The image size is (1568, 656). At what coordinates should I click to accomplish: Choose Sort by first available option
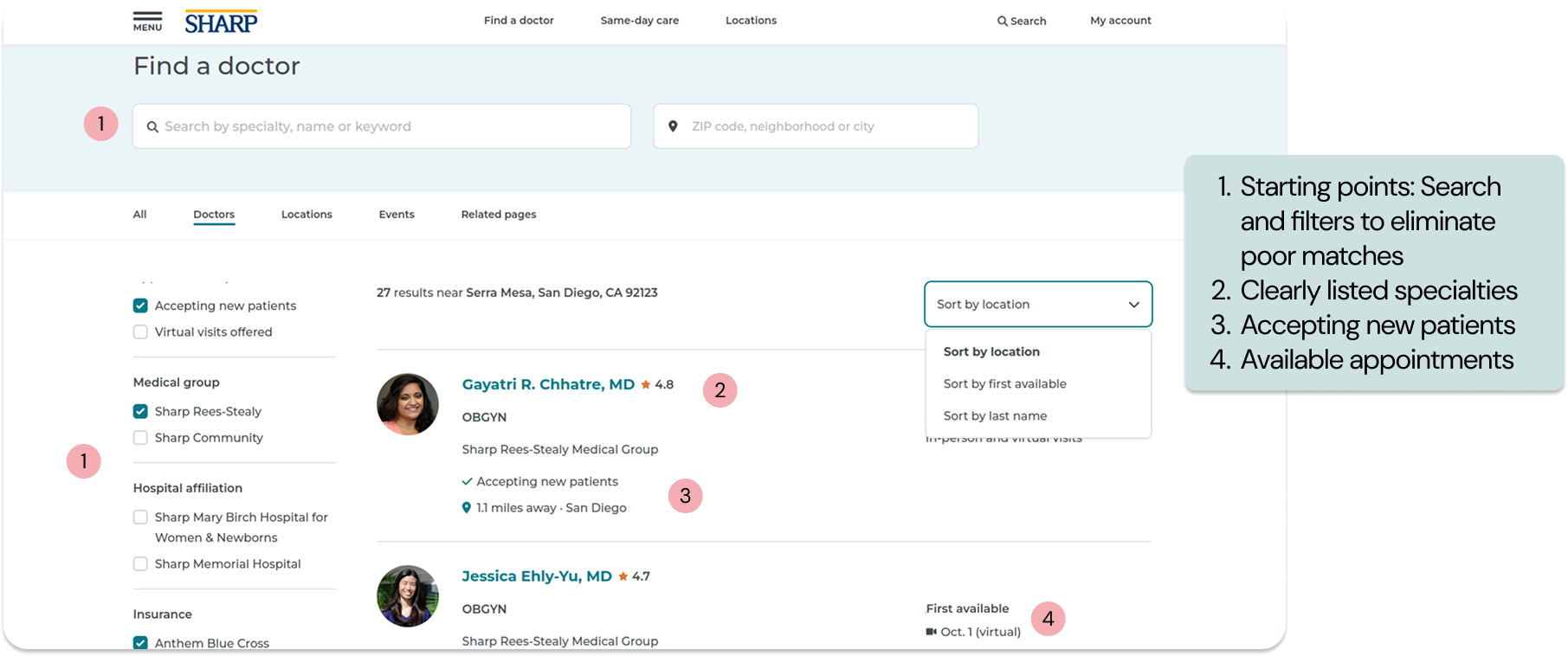tap(1004, 383)
